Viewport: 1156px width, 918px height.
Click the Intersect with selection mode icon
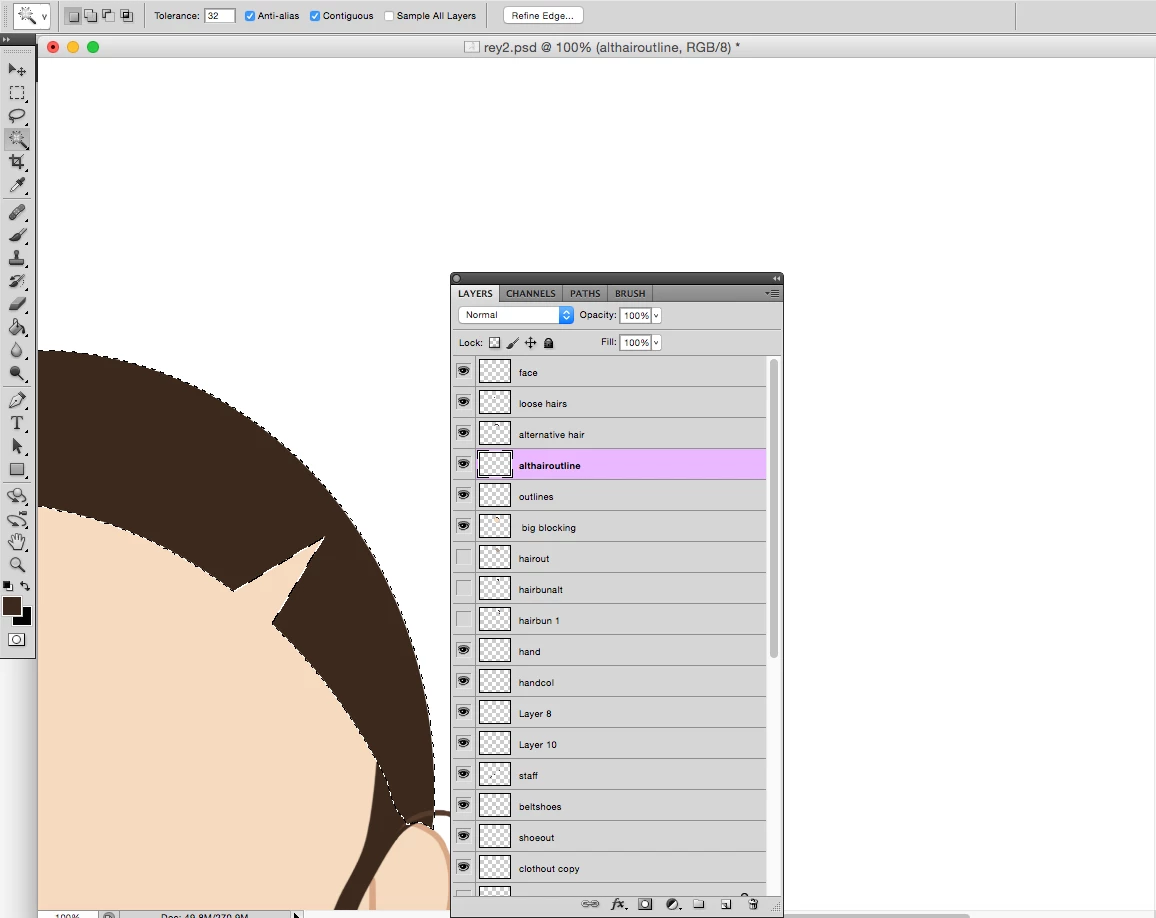[126, 15]
